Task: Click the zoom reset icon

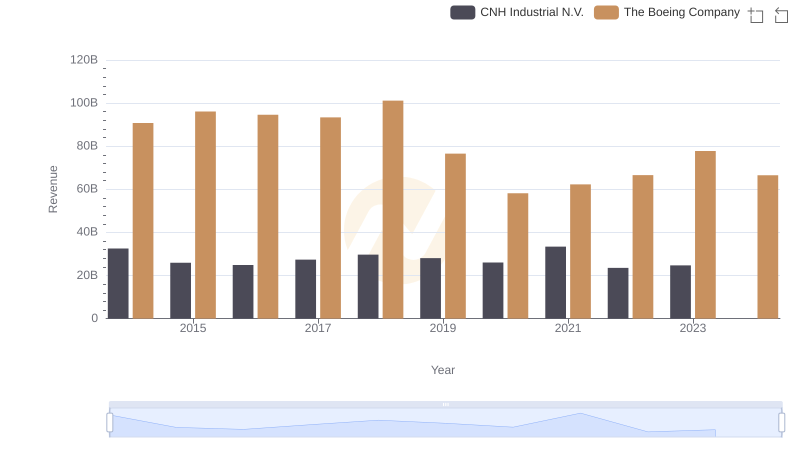Action: tap(781, 15)
